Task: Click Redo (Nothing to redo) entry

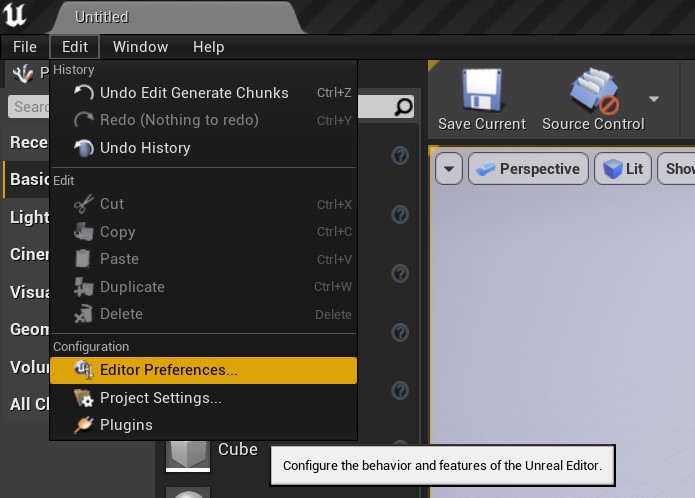Action: 203,120
